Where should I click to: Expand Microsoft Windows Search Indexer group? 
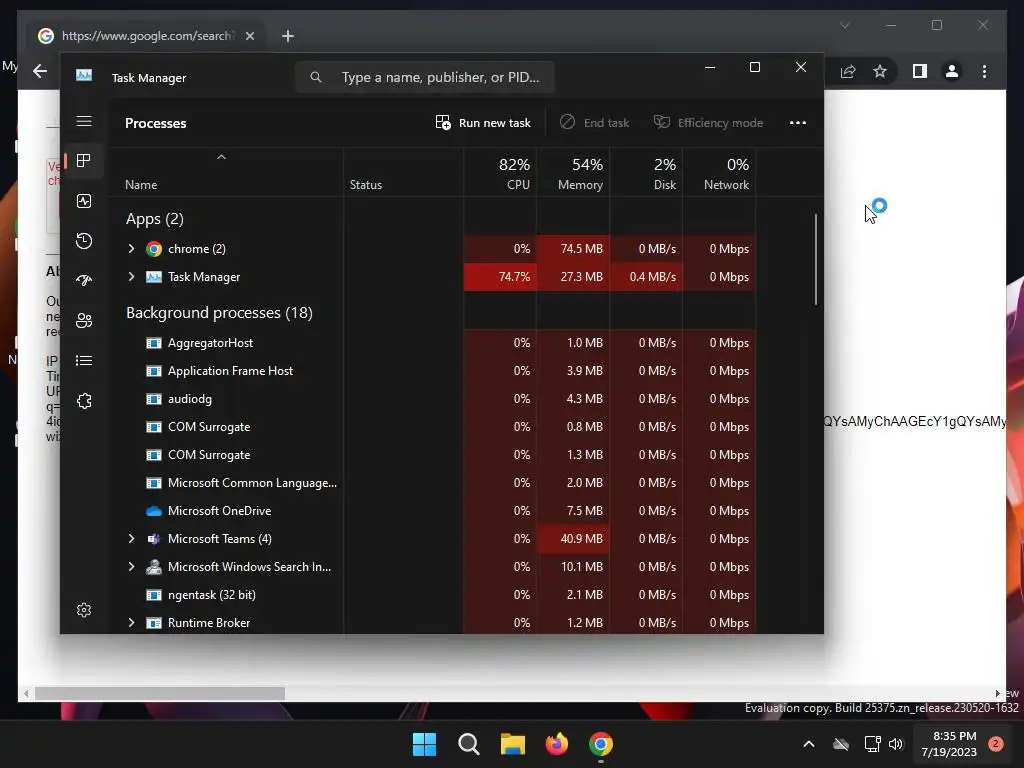point(131,567)
